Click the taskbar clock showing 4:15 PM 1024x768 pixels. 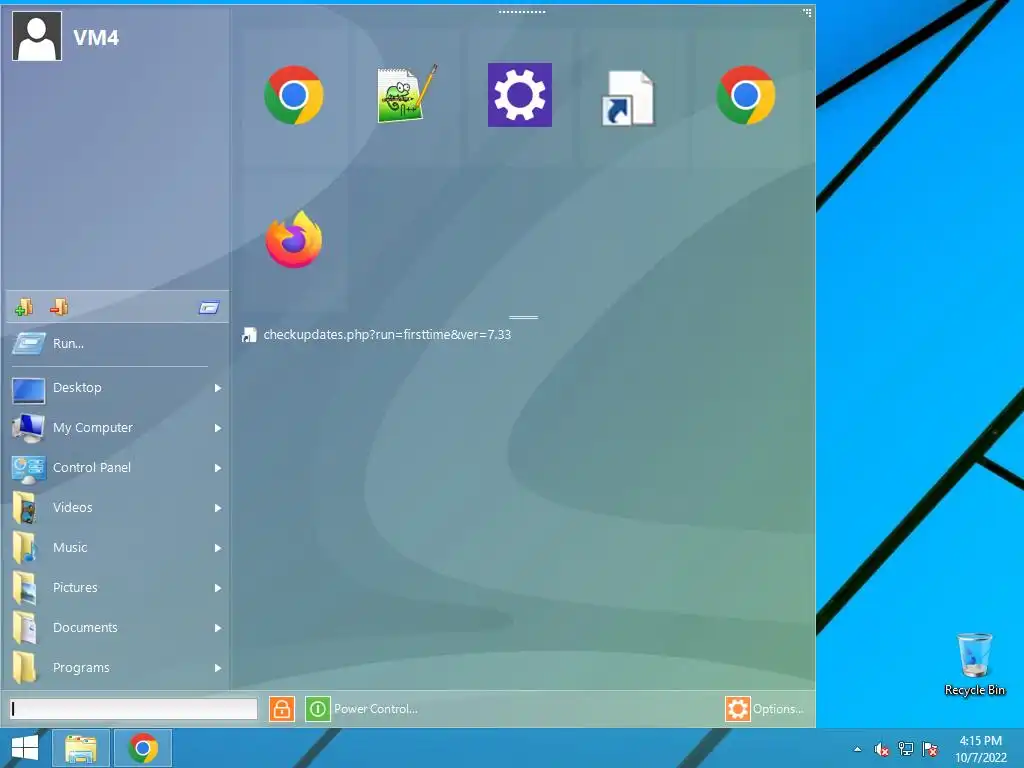click(980, 749)
